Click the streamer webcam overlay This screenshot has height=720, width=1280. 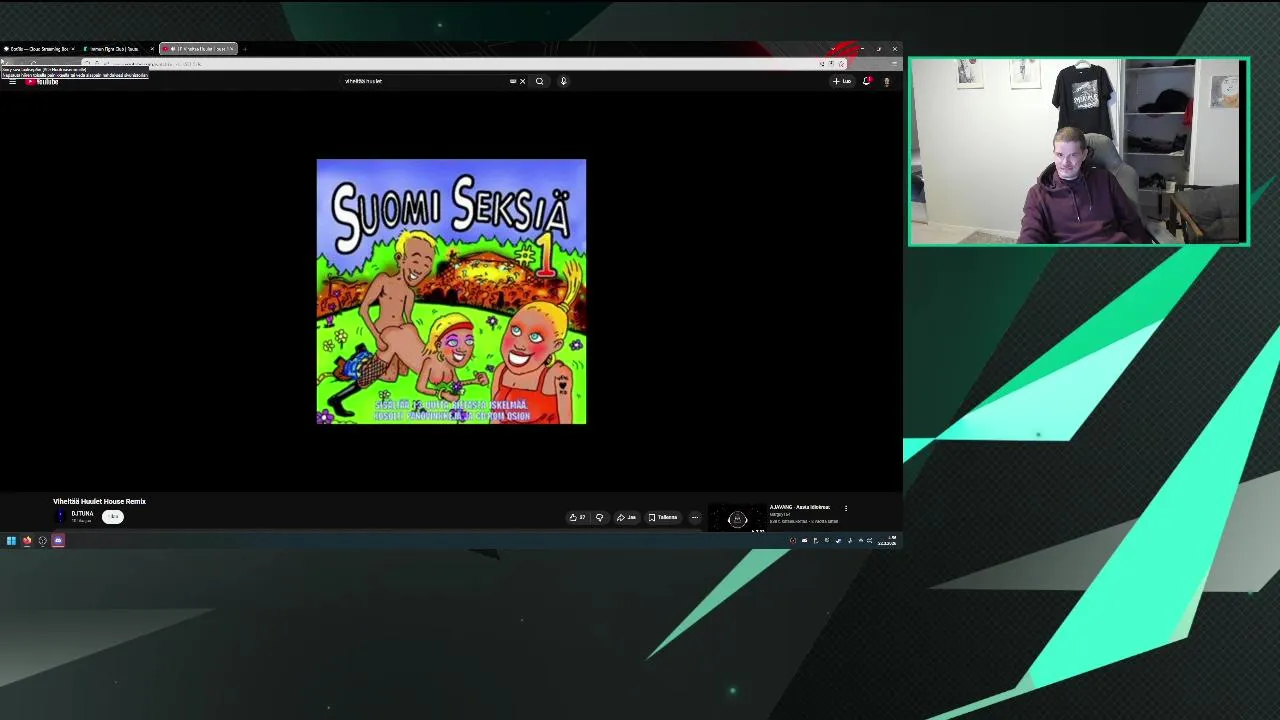(x=1078, y=151)
